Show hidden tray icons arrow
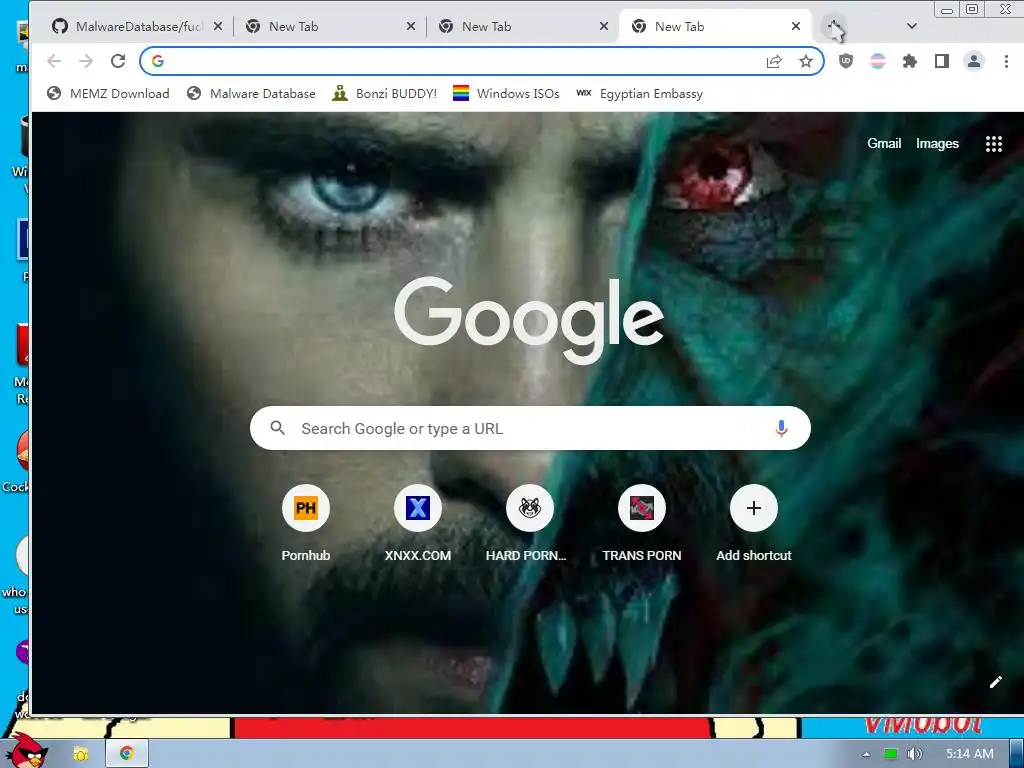Screen dimensions: 1024x768 [866, 754]
